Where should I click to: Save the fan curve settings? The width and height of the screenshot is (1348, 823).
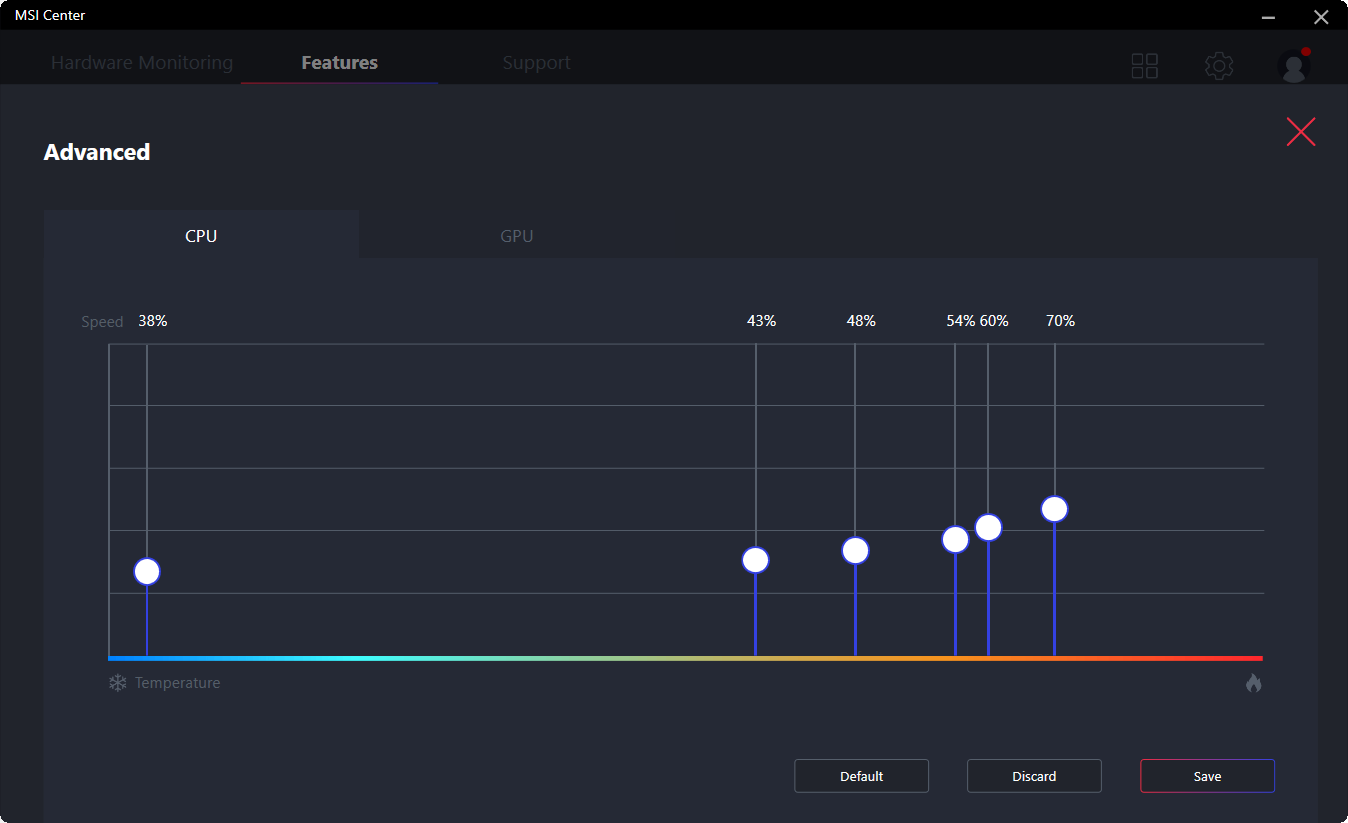[x=1207, y=776]
